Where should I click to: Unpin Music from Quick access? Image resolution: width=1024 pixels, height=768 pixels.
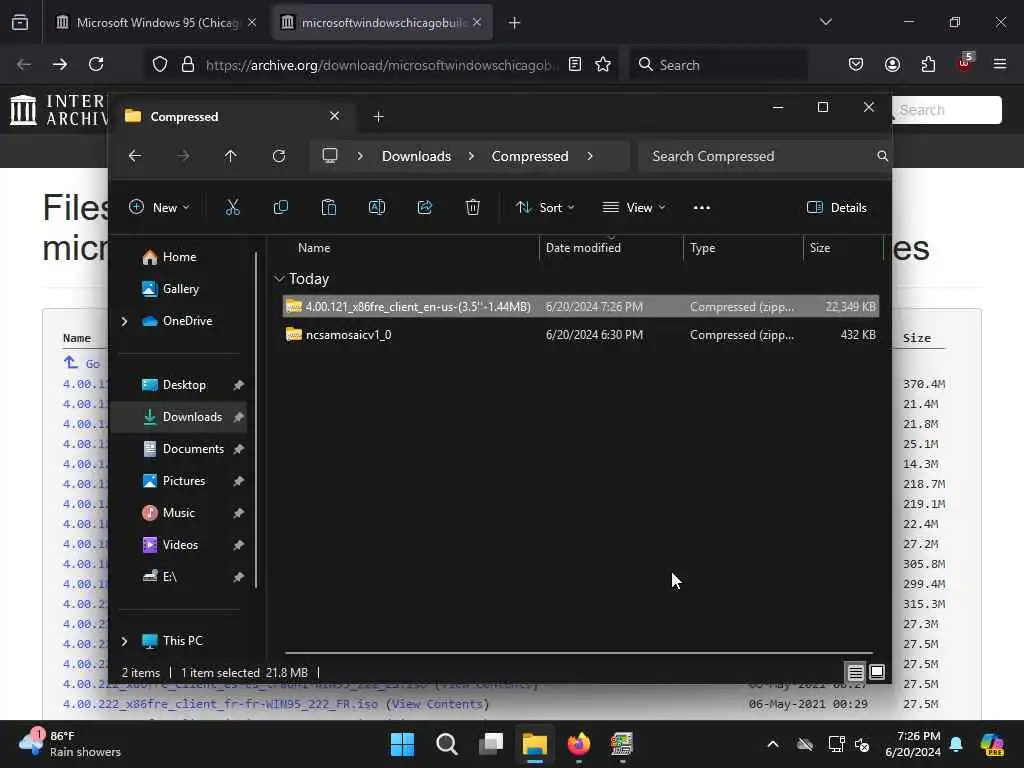238,513
